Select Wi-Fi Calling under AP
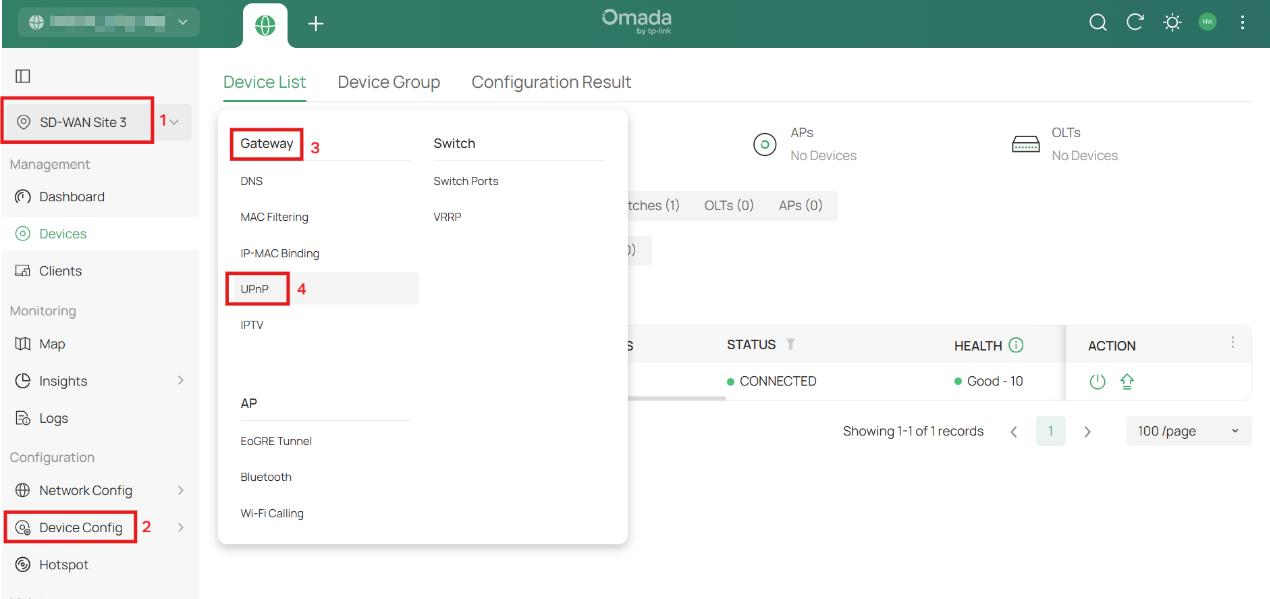This screenshot has width=1270, height=599. coord(272,513)
